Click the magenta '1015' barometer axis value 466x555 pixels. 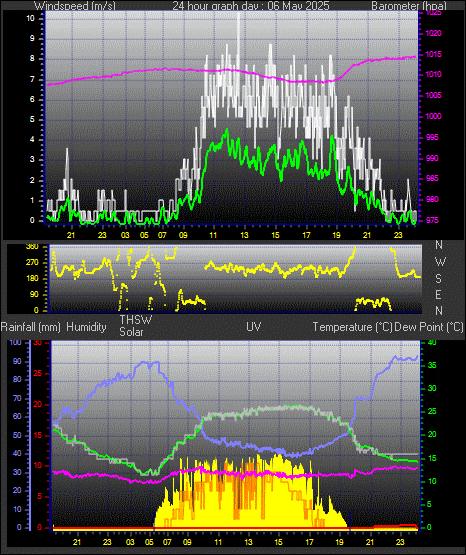pyautogui.click(x=433, y=55)
